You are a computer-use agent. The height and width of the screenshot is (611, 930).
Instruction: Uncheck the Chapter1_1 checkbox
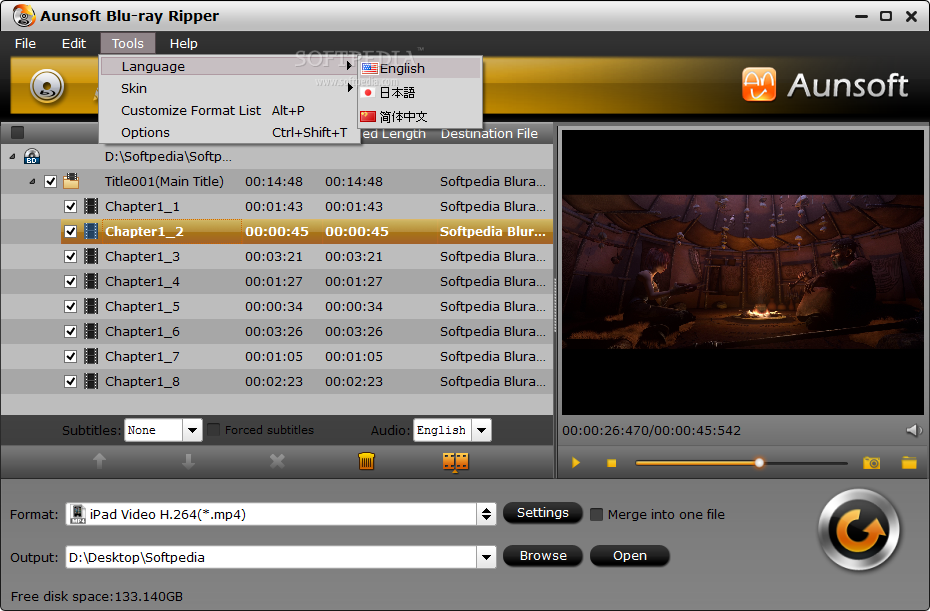[71, 206]
